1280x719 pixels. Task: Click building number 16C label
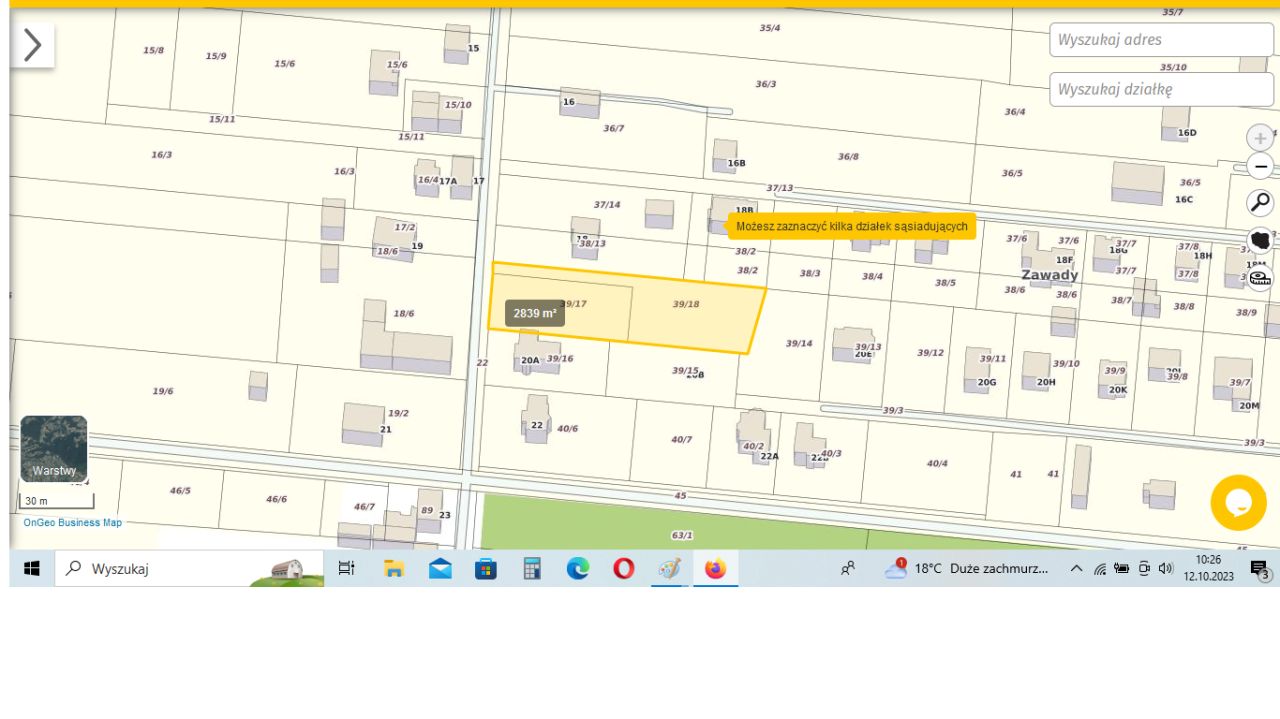1184,199
